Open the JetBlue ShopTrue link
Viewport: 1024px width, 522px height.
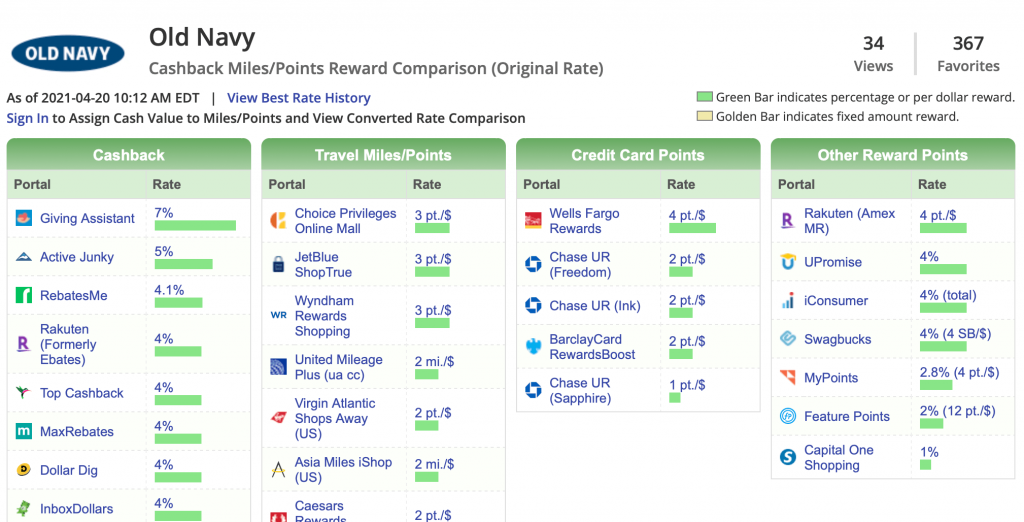click(323, 265)
